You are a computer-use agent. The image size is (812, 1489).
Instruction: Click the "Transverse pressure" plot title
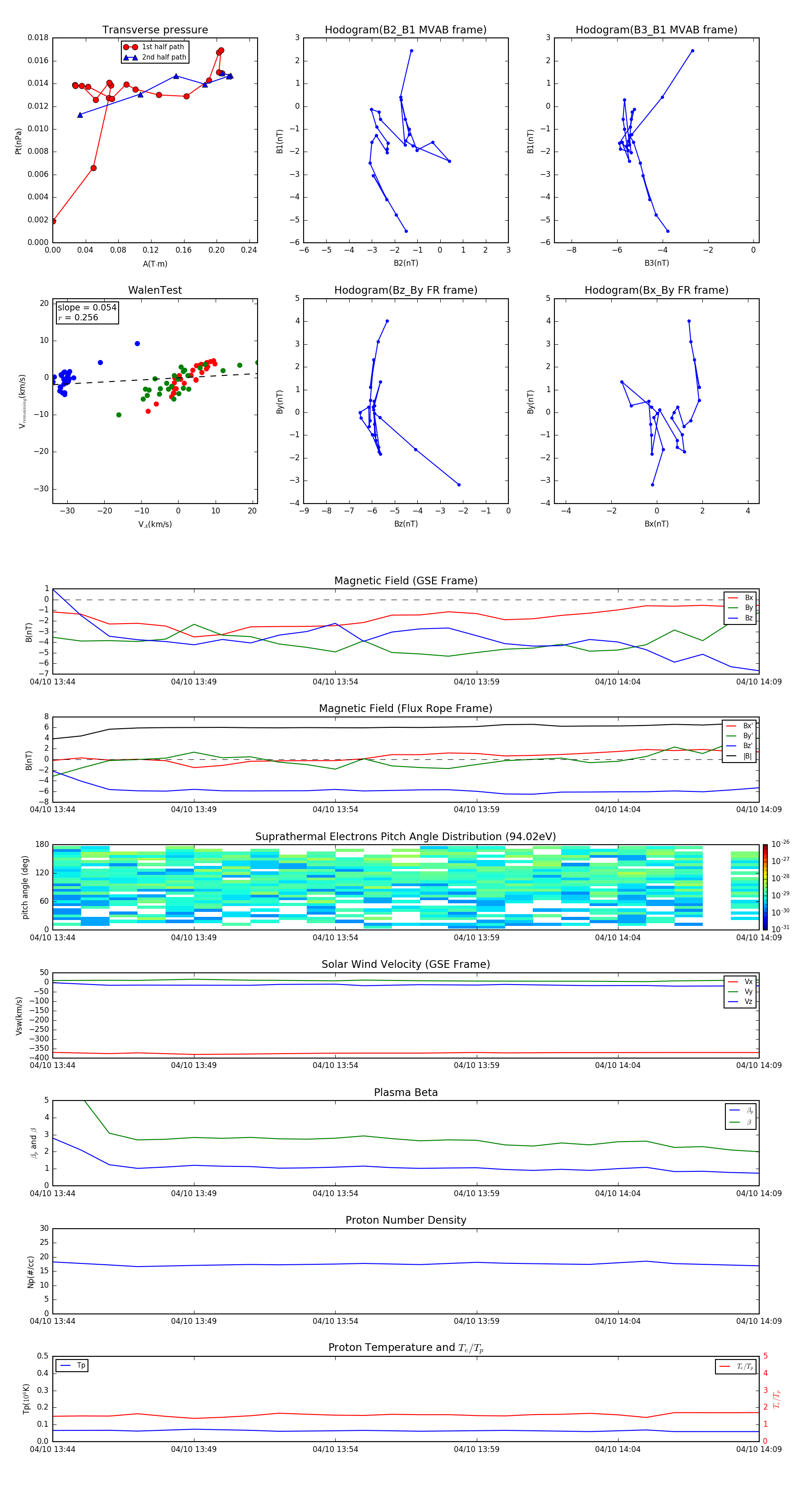155,29
